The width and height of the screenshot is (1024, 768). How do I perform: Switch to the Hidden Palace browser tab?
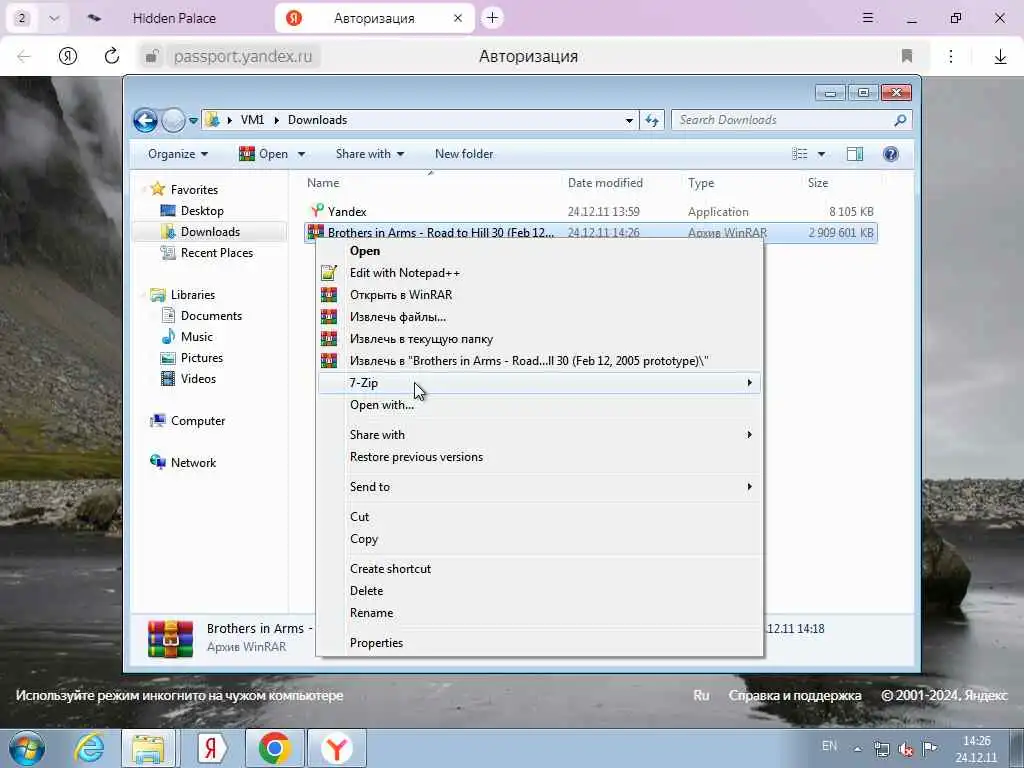pos(174,18)
